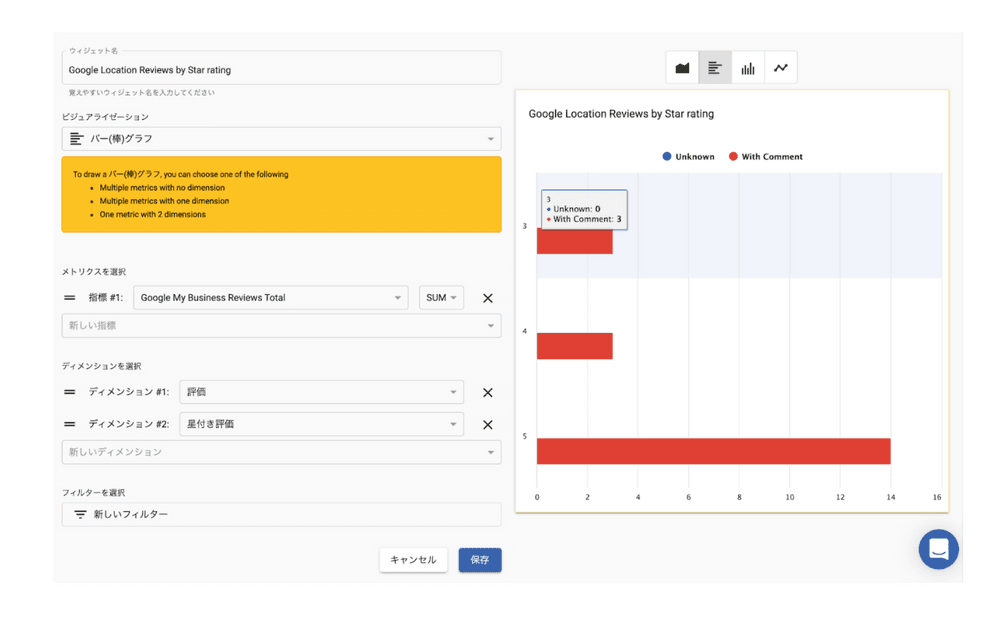1000x621 pixels.
Task: Select the horizontal bar chart icon
Action: click(x=715, y=68)
